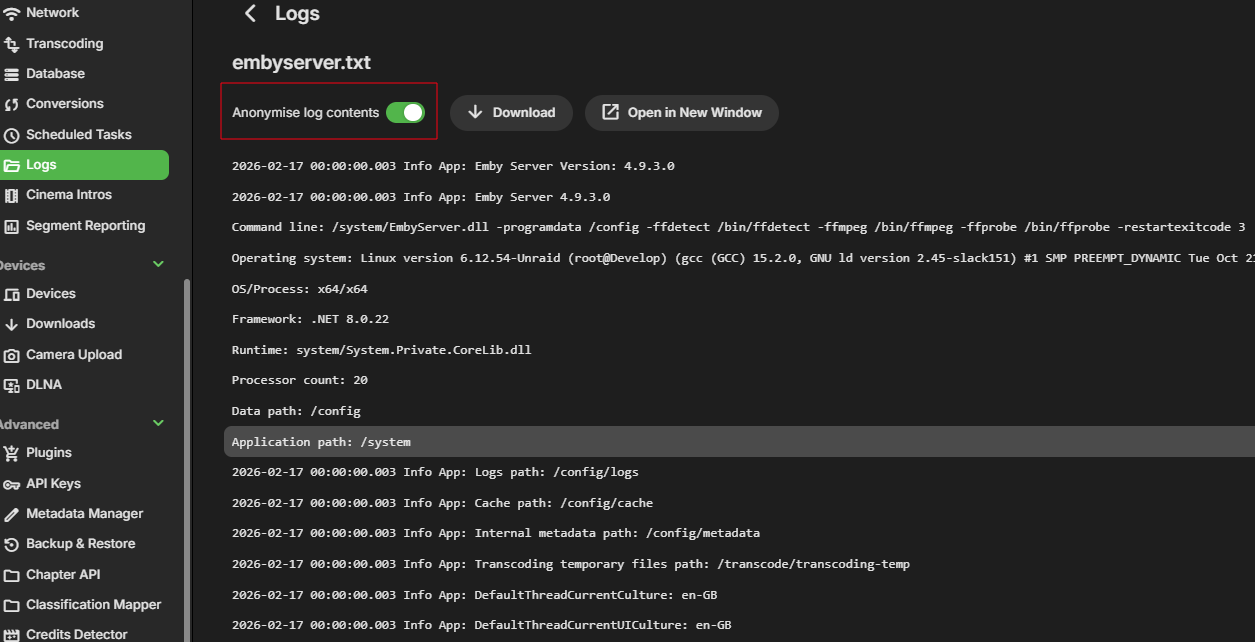Open the Metadata Manager page

click(x=84, y=514)
